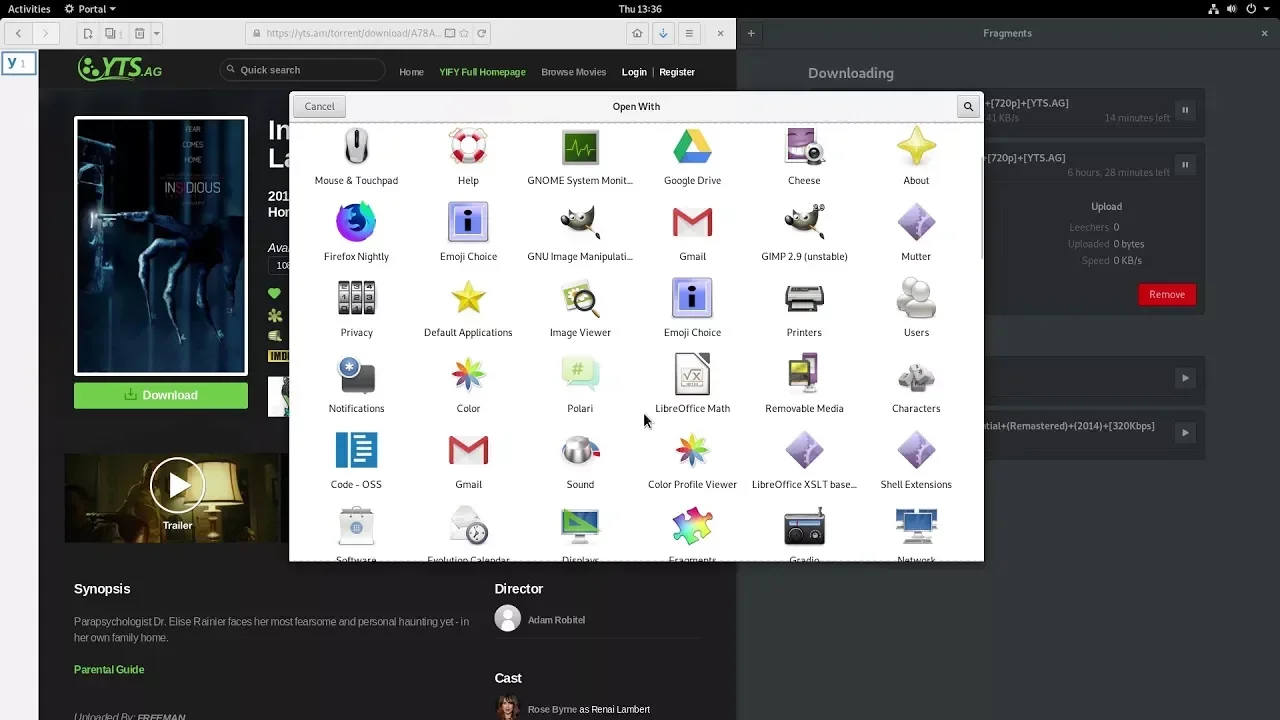Open with Firefox Nightly
The image size is (1280, 720).
tap(356, 224)
